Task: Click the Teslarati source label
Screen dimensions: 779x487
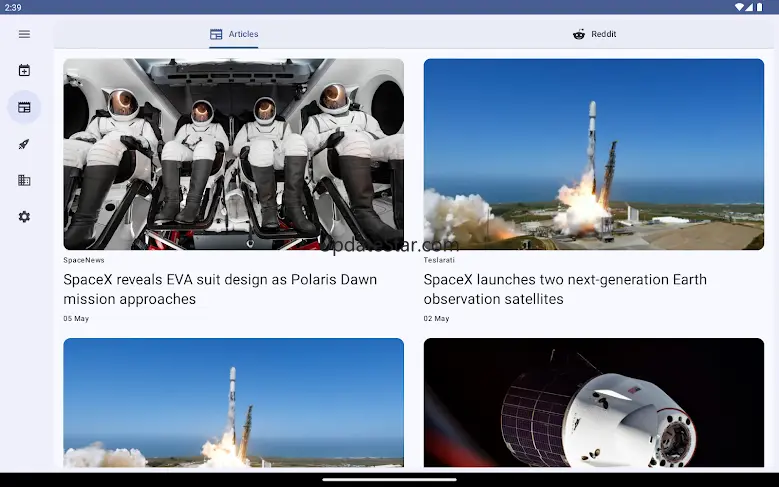Action: click(439, 260)
